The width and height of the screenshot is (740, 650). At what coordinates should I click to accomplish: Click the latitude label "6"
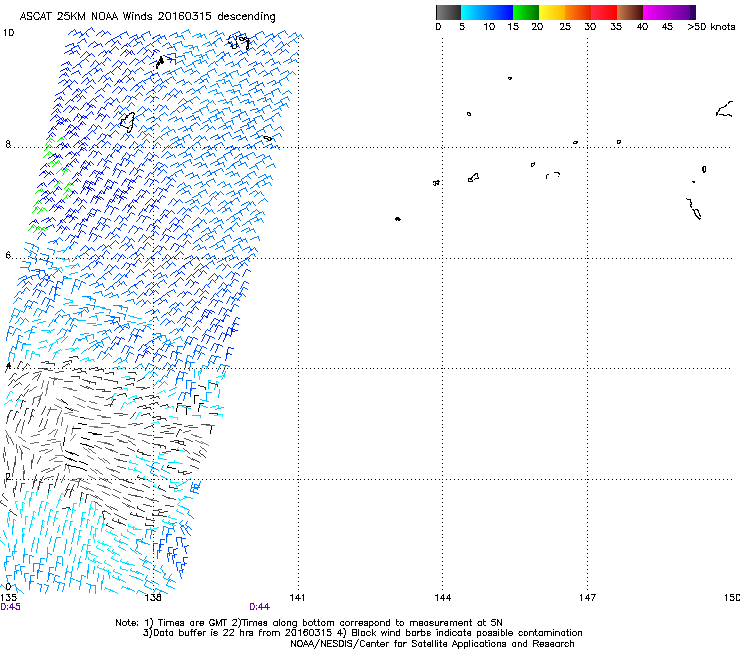[8, 255]
